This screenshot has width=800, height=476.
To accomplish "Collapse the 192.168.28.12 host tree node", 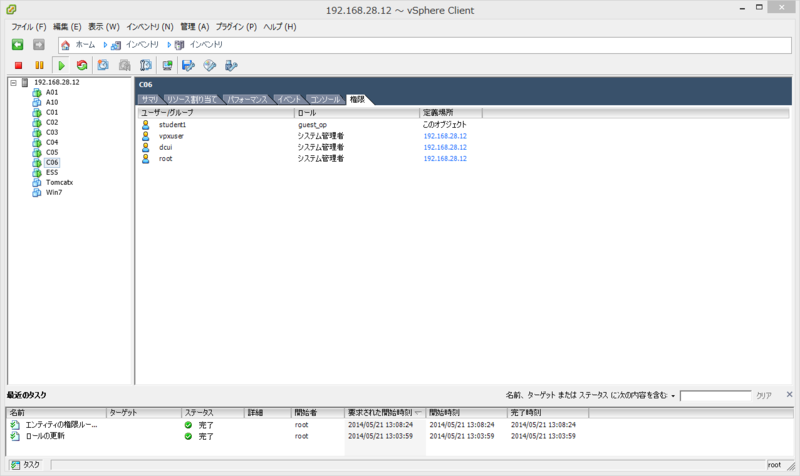I will [x=13, y=82].
